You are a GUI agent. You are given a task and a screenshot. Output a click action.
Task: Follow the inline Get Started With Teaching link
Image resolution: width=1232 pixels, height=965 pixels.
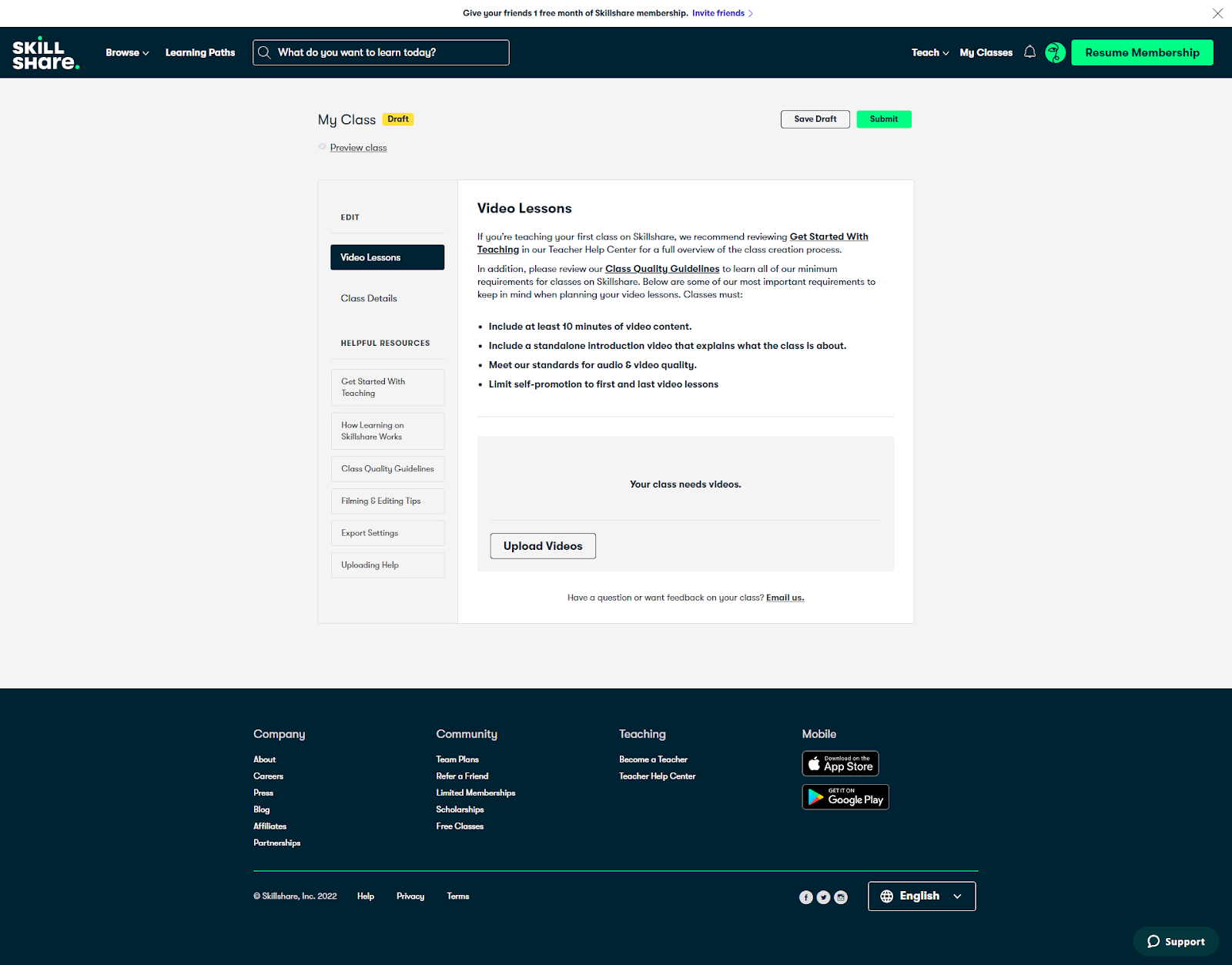(829, 236)
